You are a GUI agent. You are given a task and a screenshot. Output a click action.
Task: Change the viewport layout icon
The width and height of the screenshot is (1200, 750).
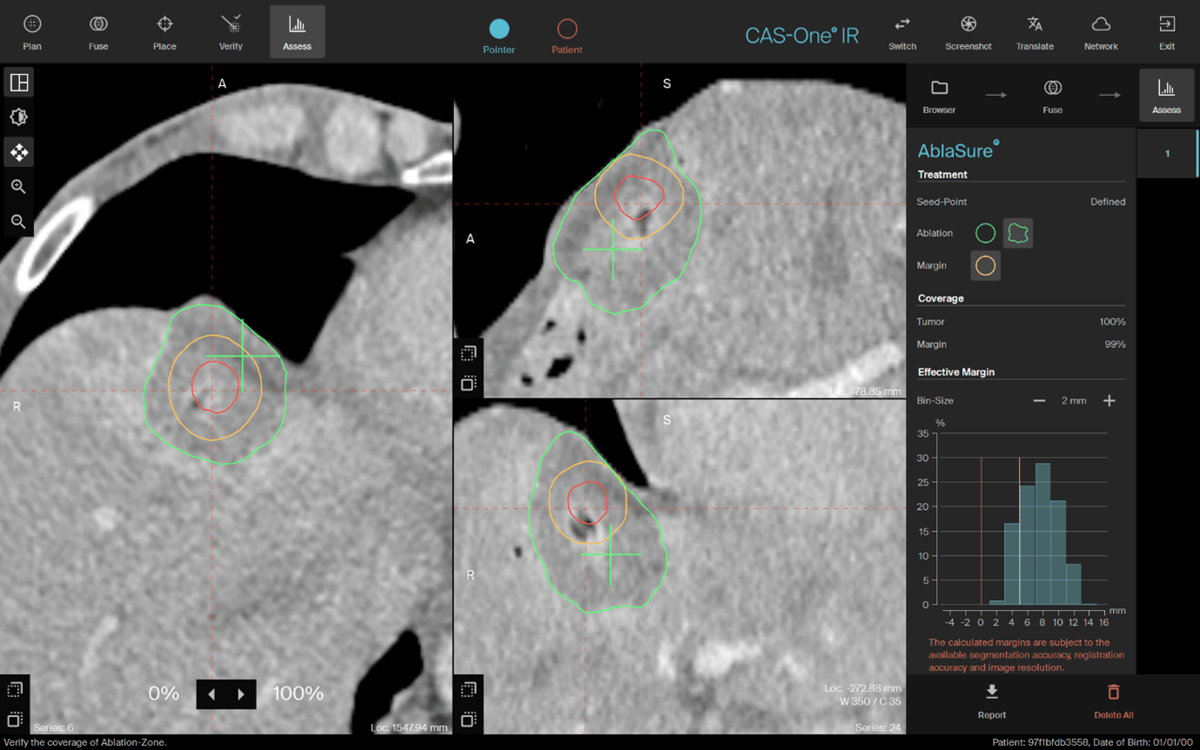[x=18, y=82]
